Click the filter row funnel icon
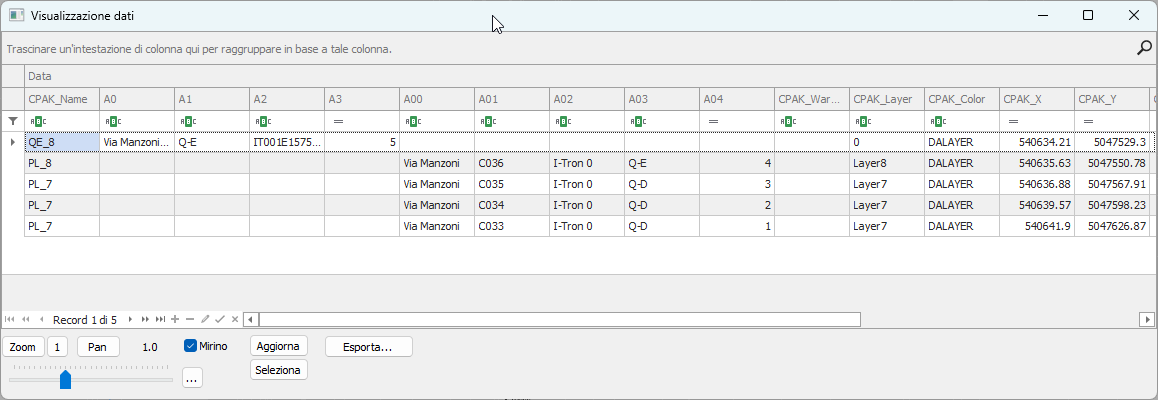 [x=13, y=121]
